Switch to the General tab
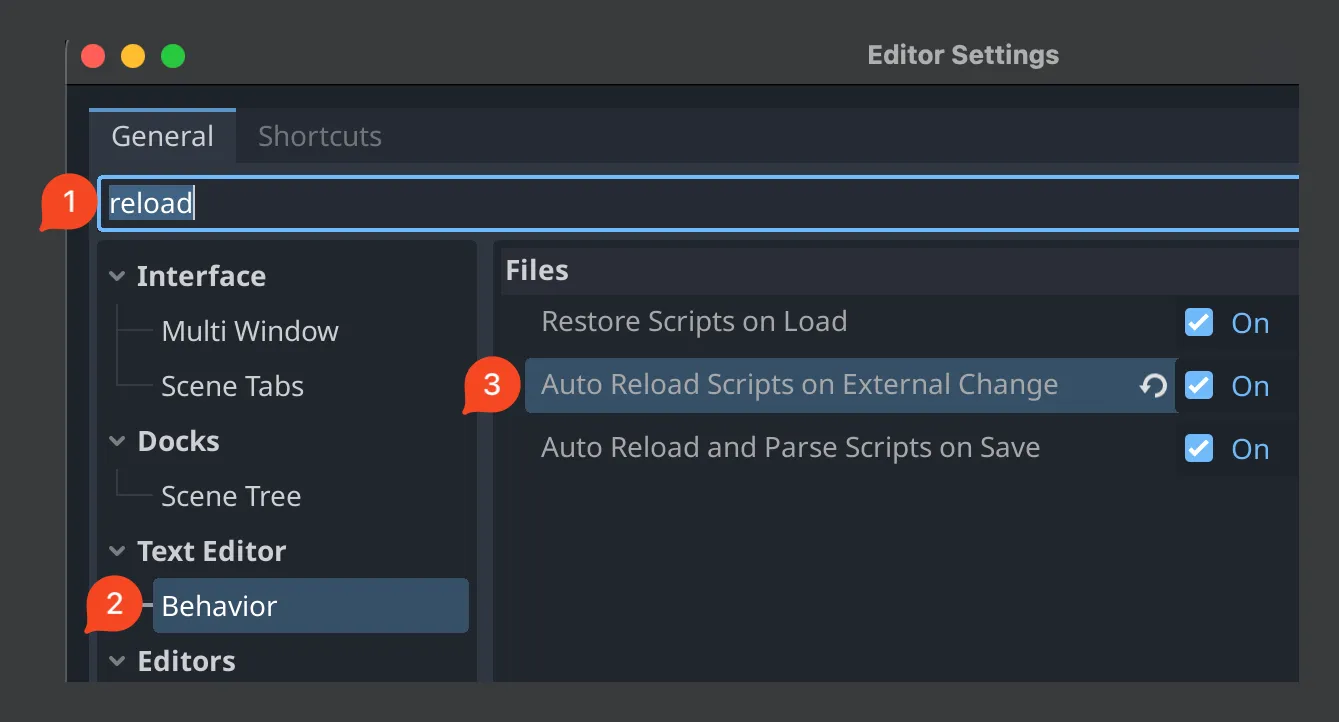Screen dimensions: 1339x722 click(162, 136)
